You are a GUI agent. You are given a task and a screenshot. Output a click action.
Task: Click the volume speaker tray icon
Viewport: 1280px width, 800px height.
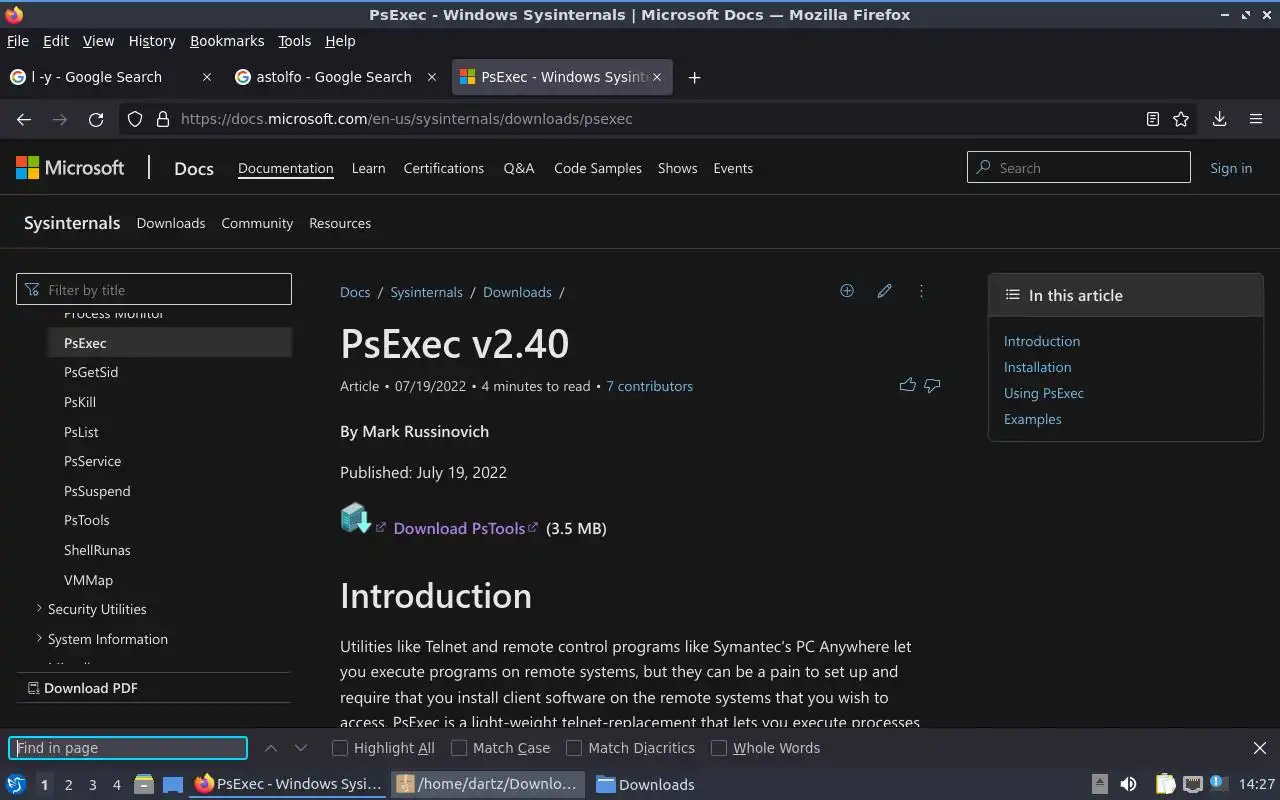click(1128, 785)
